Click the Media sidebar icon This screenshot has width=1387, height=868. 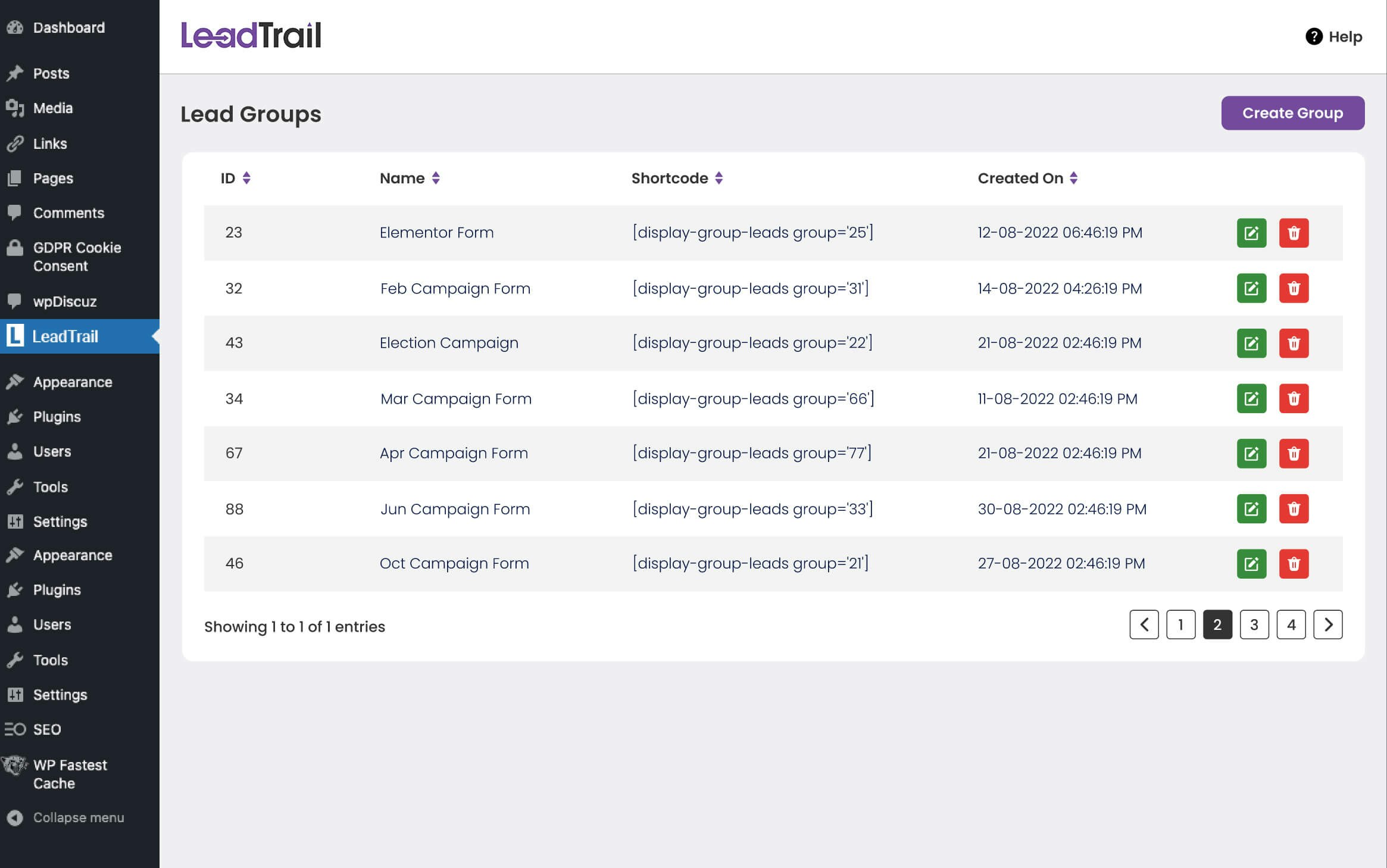15,108
